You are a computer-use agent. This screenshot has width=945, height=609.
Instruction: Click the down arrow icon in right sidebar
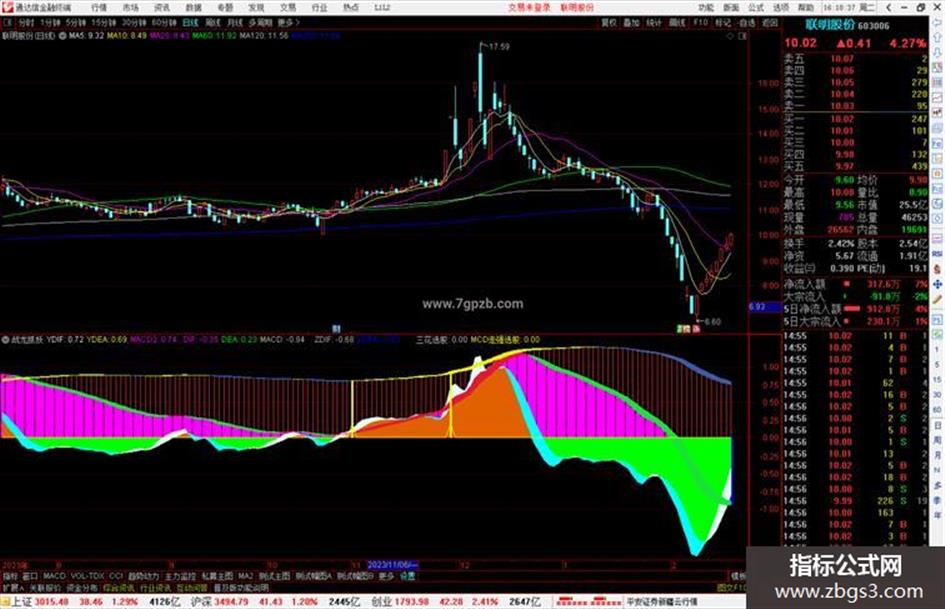[938, 53]
